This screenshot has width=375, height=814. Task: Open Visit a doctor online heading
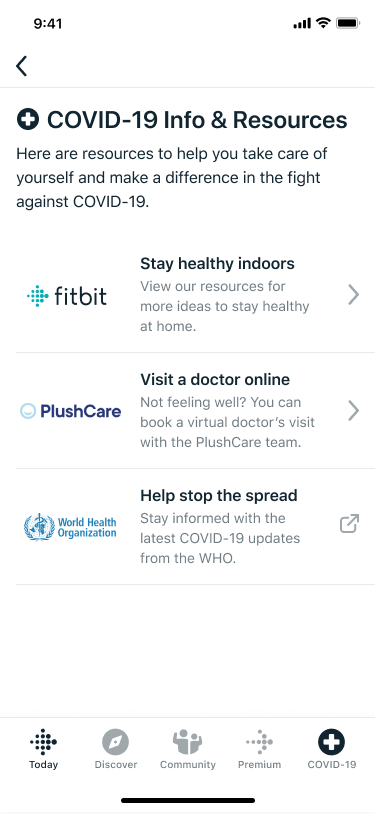tap(215, 379)
